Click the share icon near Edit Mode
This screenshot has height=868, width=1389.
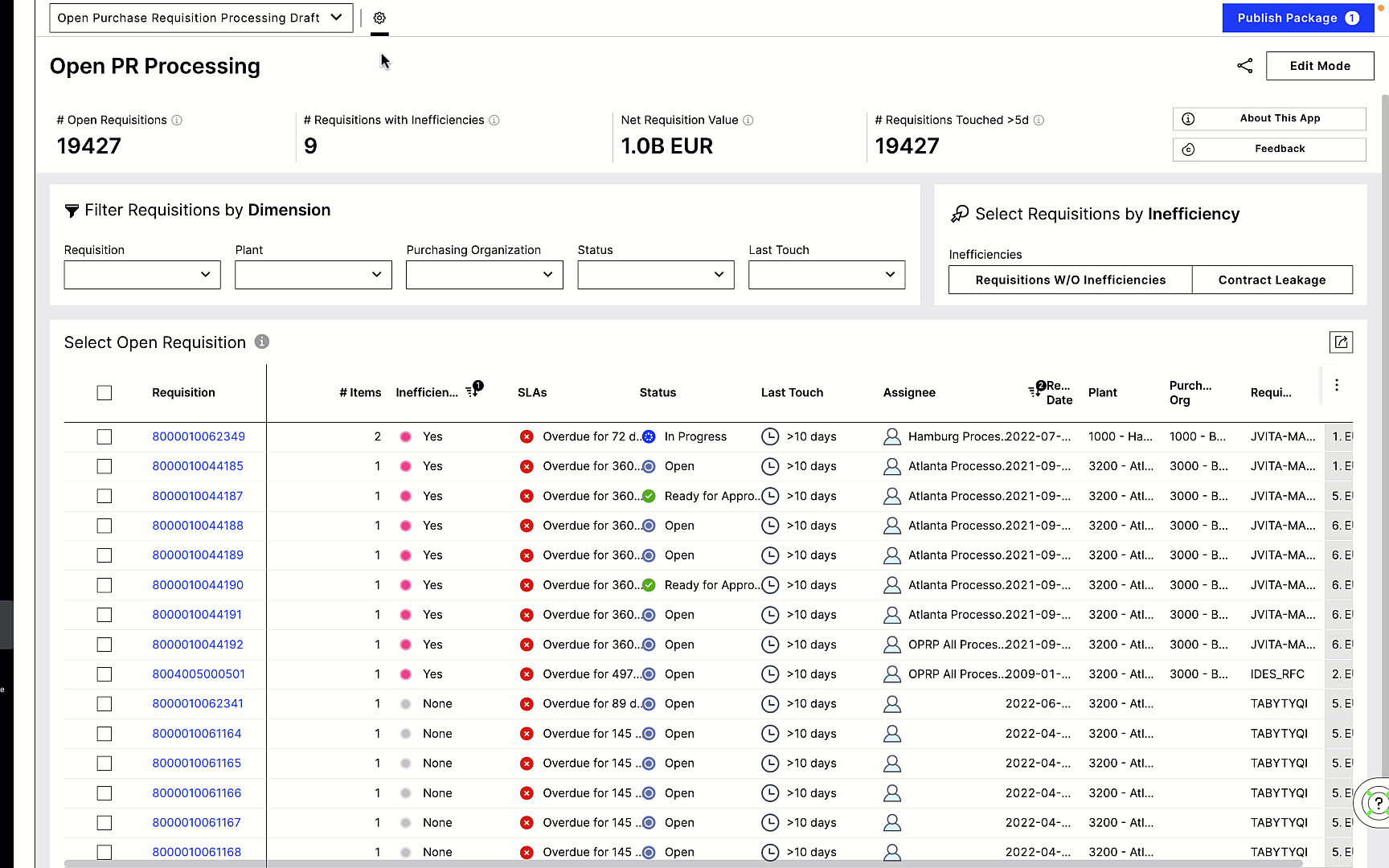coord(1244,66)
